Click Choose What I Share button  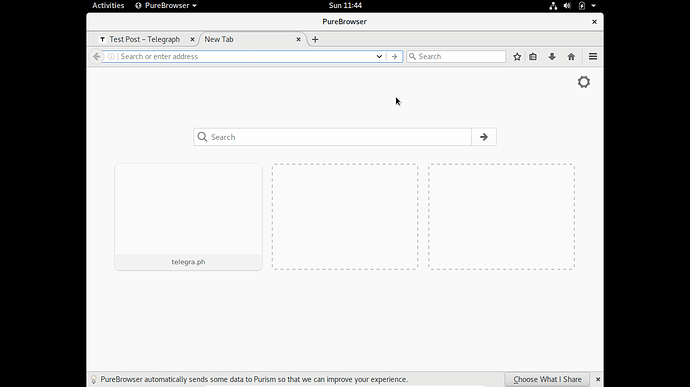pyautogui.click(x=547, y=379)
